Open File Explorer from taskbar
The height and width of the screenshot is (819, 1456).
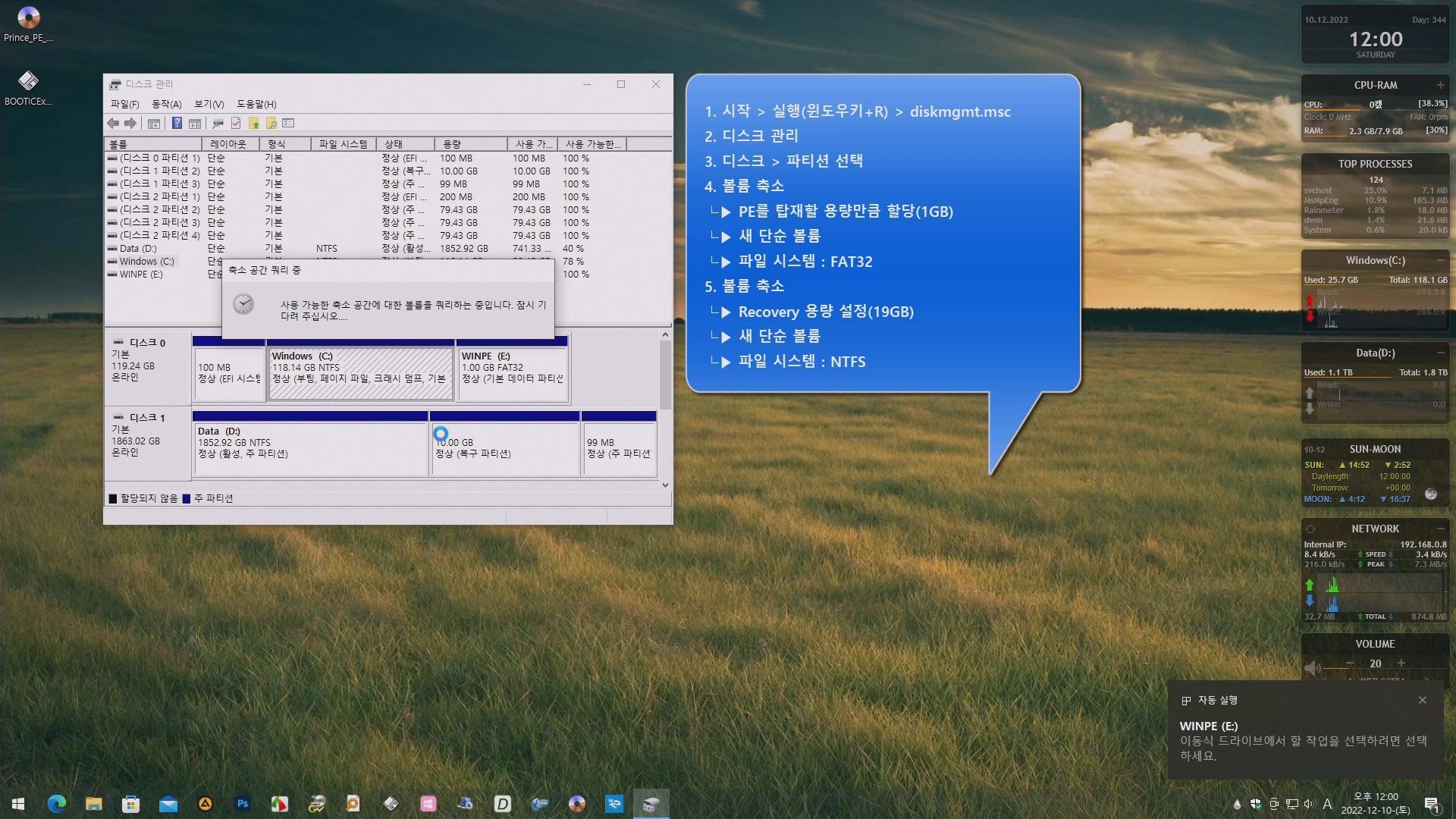(94, 803)
